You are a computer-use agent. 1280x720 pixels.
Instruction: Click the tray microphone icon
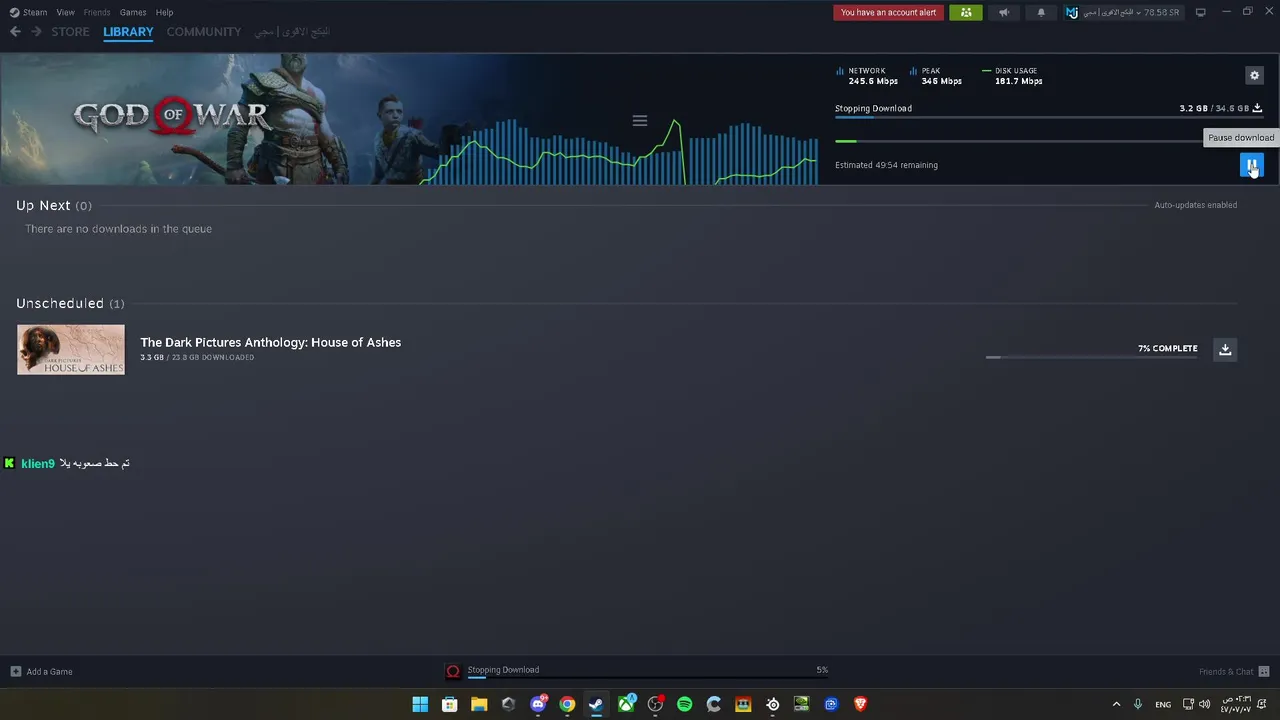click(x=1138, y=704)
